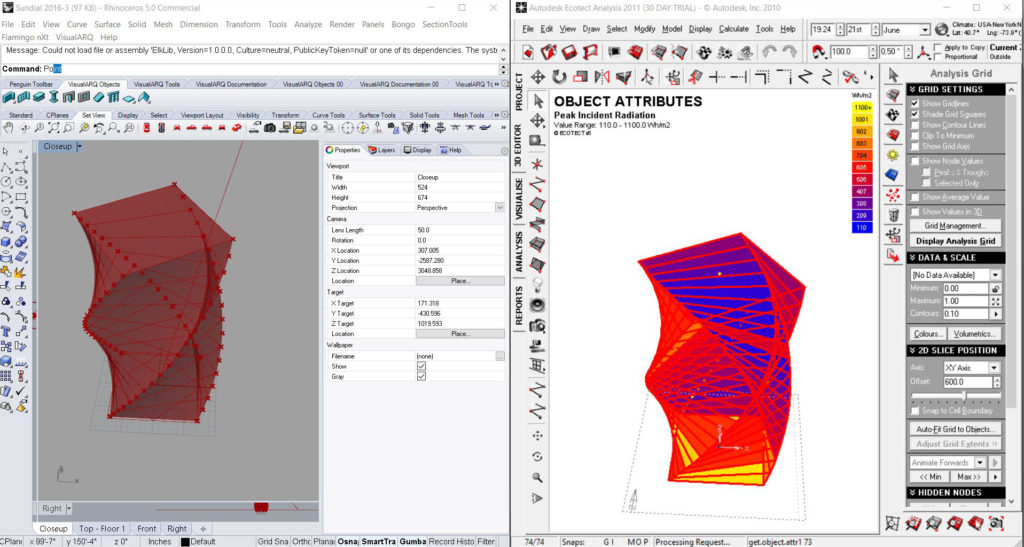Click the camera icon in Ecotect left toolbar
This screenshot has height=547, width=1024.
pyautogui.click(x=537, y=326)
